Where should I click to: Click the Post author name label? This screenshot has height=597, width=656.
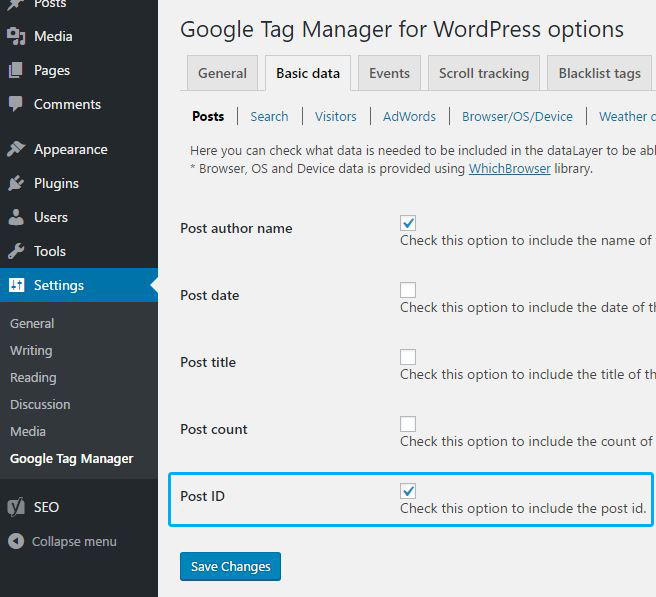(236, 228)
